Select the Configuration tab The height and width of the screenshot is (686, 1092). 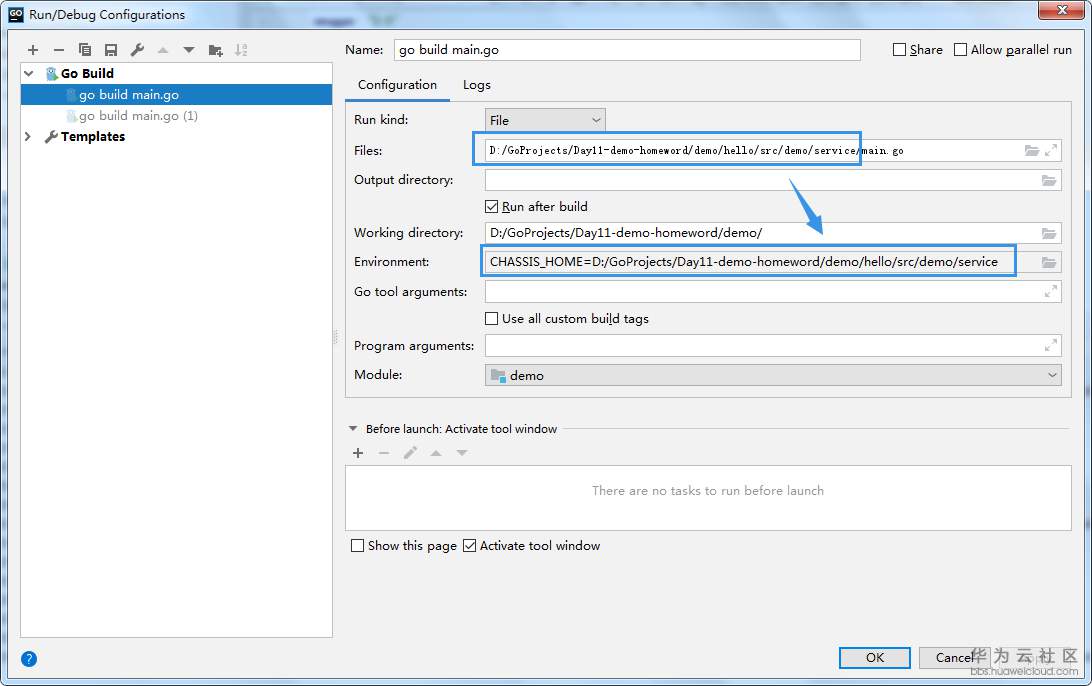[397, 85]
